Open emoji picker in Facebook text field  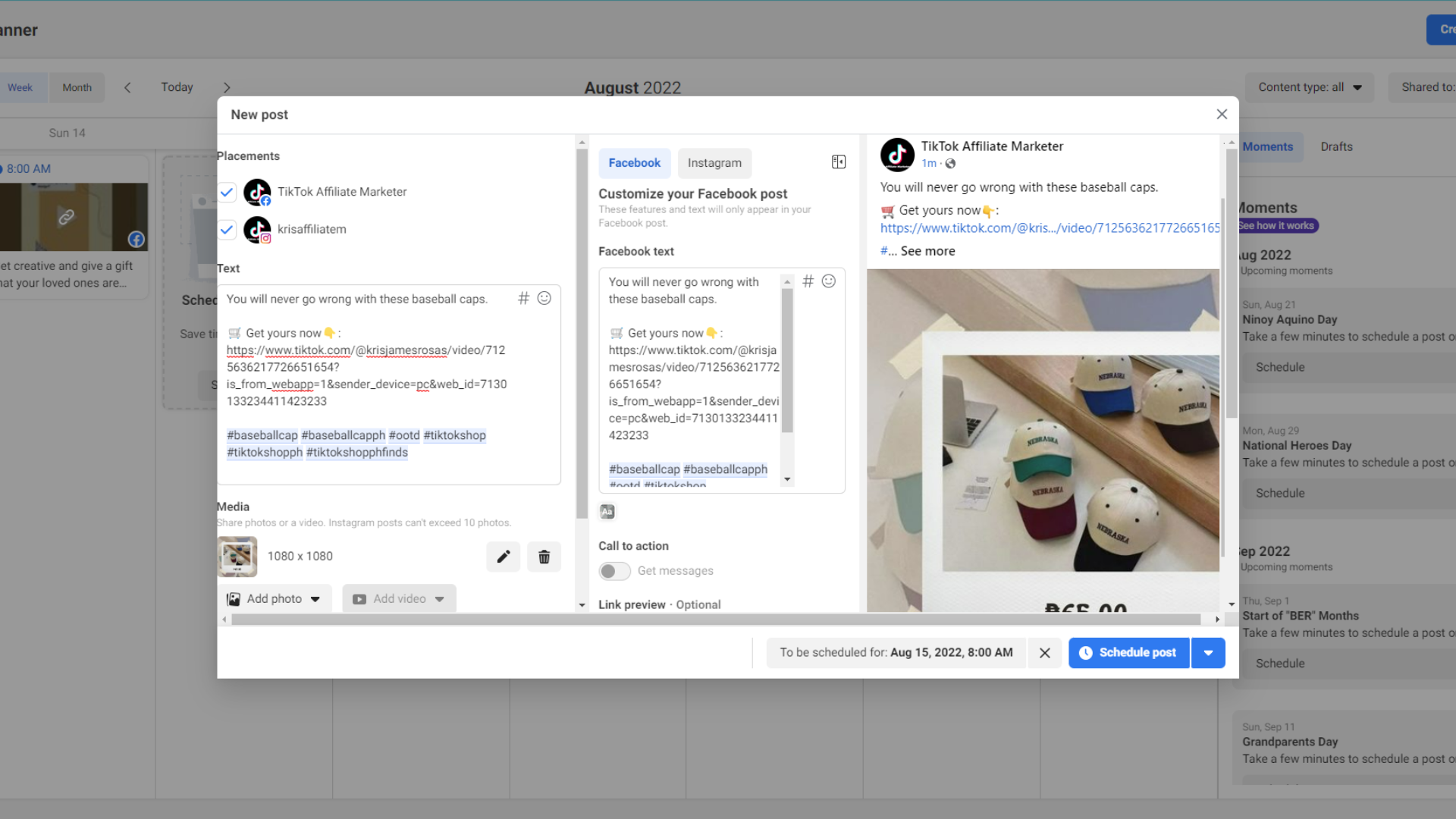point(829,281)
